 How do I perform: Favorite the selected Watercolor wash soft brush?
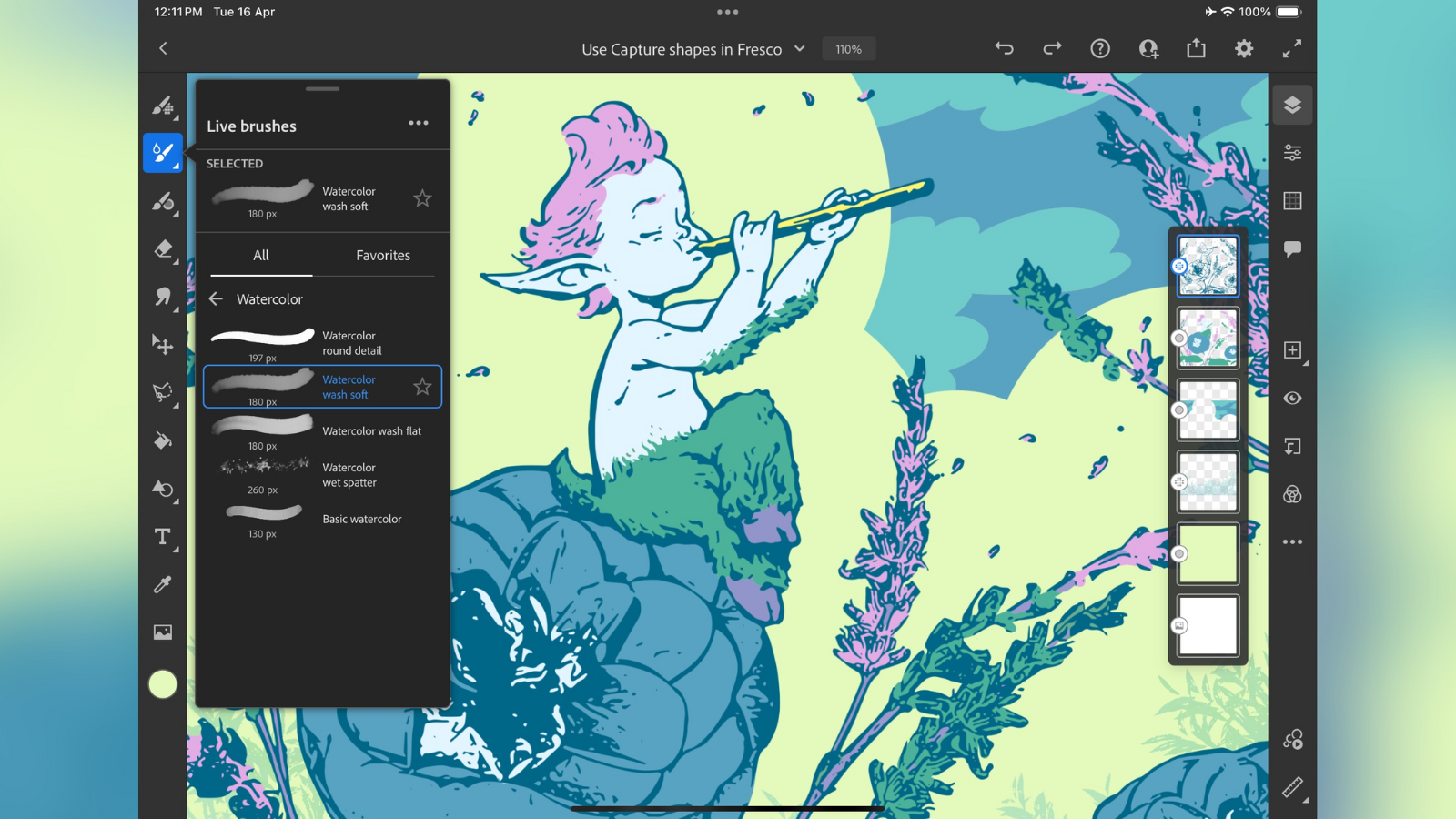point(422,198)
